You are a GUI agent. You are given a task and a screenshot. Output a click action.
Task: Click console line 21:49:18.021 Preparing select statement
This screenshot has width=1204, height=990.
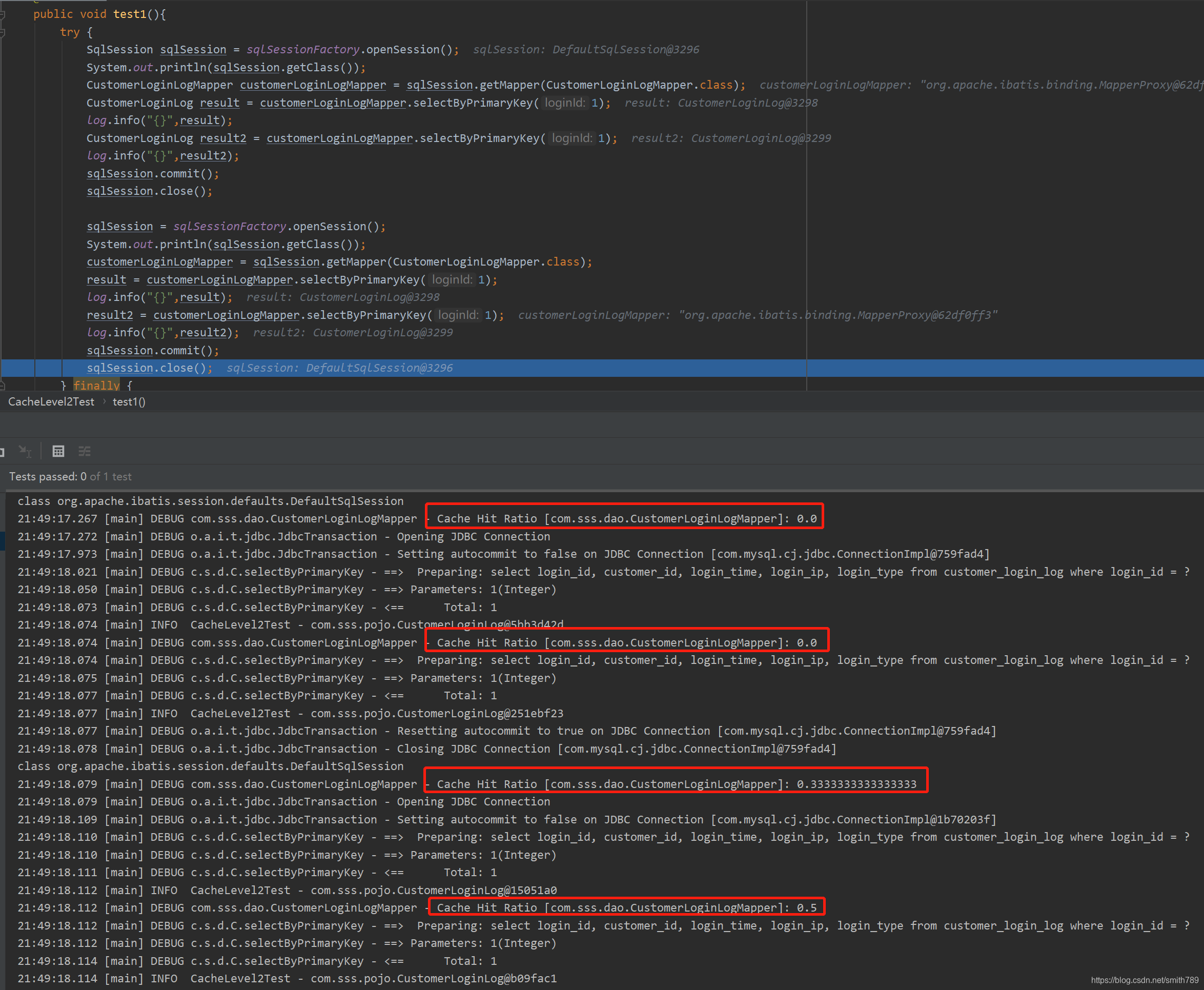[x=604, y=572]
